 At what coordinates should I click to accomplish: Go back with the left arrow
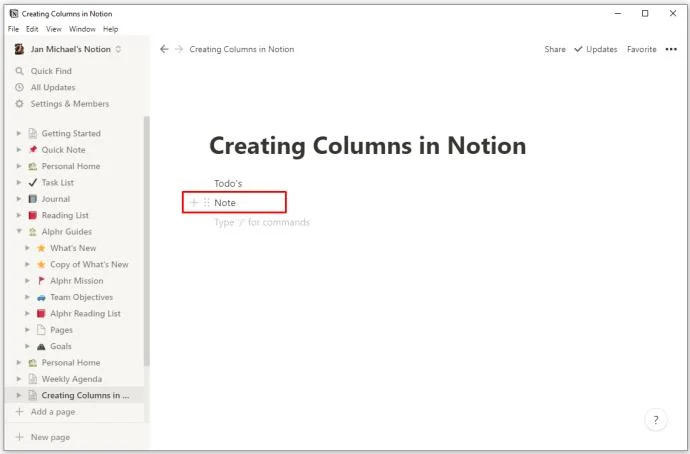164,49
